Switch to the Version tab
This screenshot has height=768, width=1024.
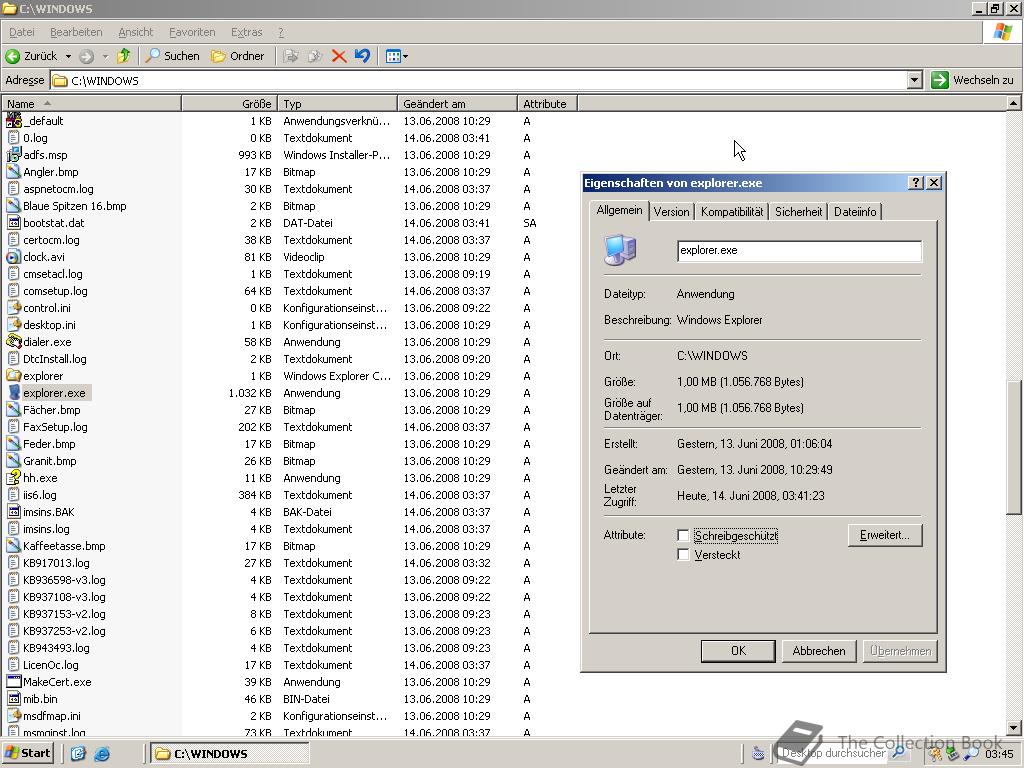tap(671, 212)
